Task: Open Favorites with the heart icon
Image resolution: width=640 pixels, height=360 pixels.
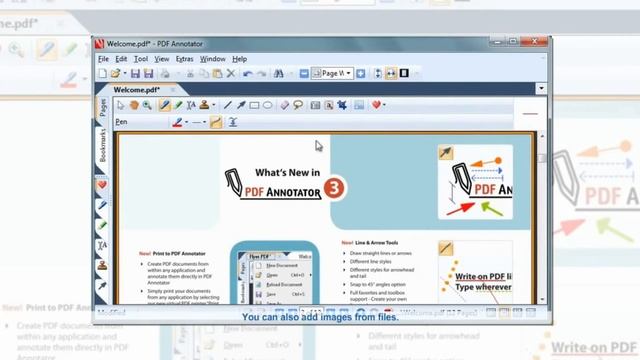Action: pos(376,105)
